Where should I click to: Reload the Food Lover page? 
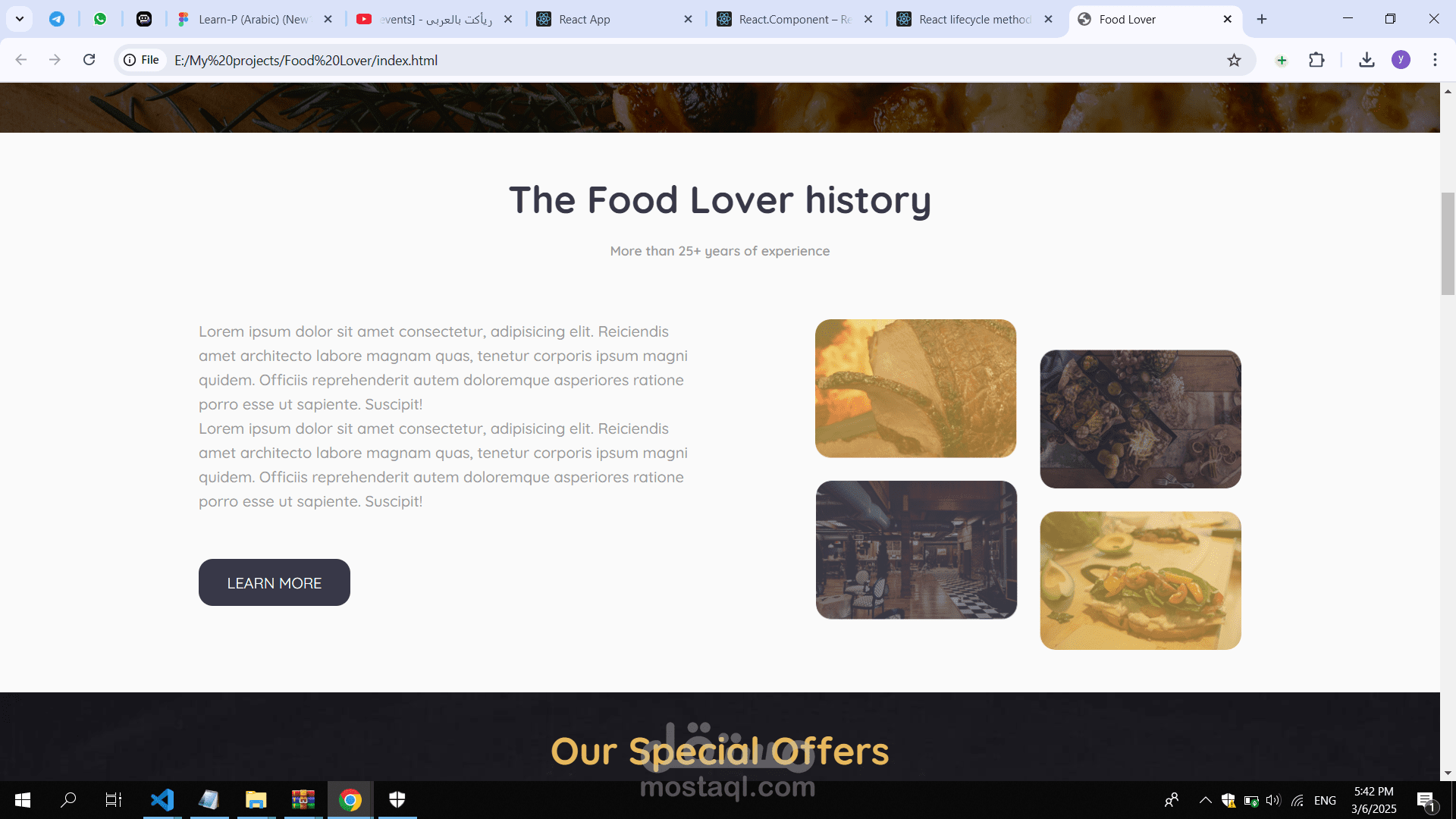point(89,60)
